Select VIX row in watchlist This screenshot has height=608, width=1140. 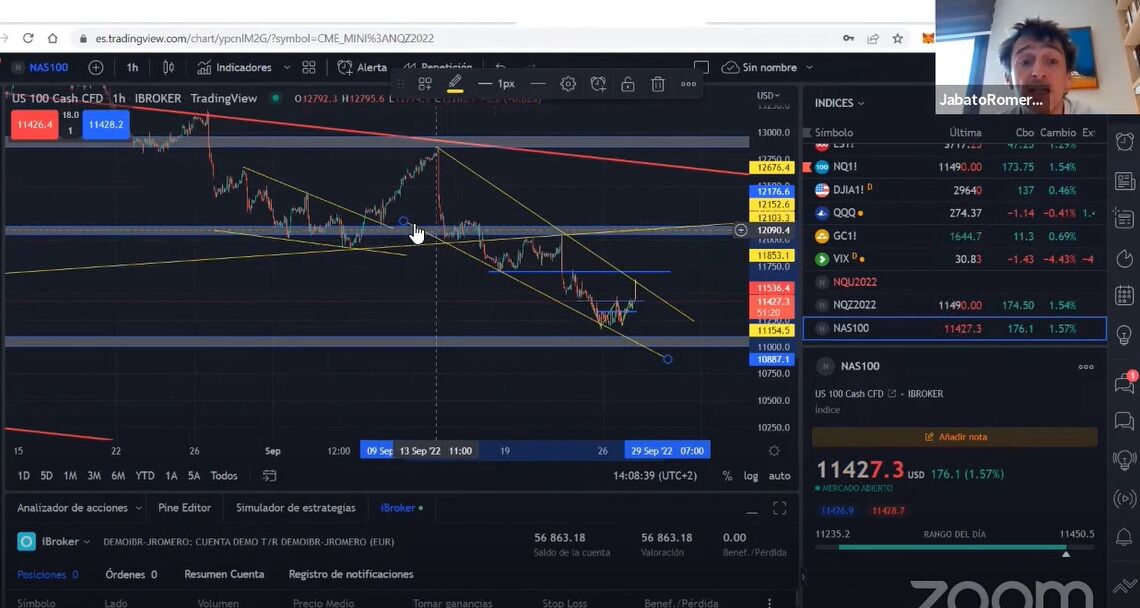coord(954,259)
